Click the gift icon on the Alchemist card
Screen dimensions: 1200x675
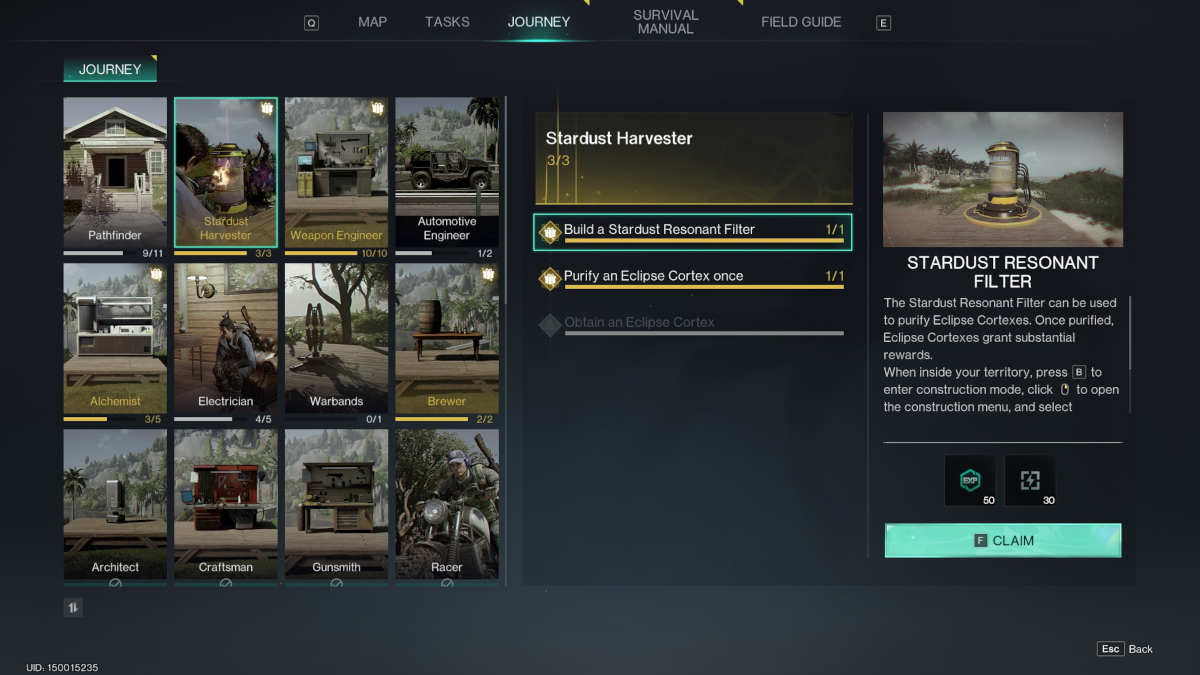coord(156,274)
